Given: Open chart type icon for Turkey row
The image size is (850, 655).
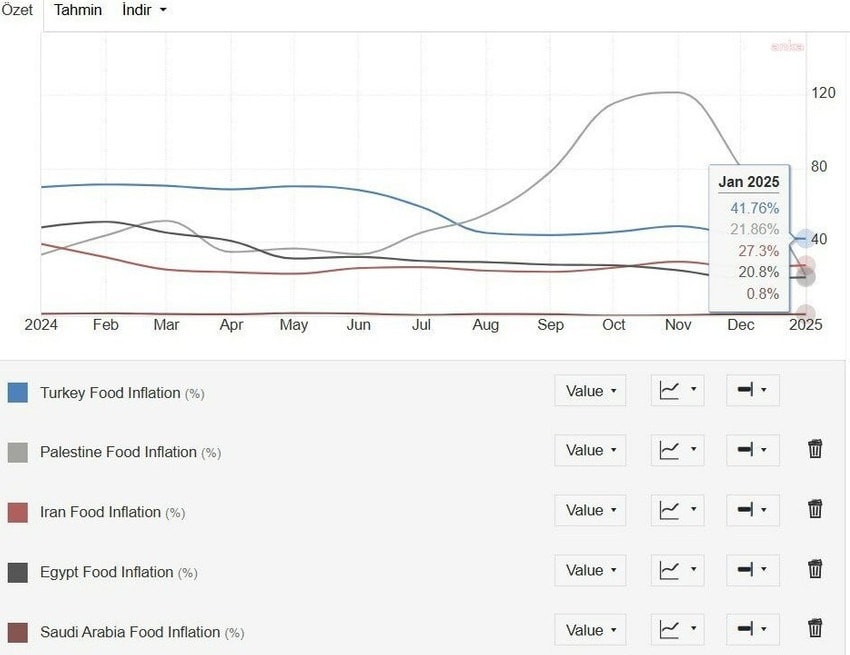Looking at the screenshot, I should [x=677, y=391].
